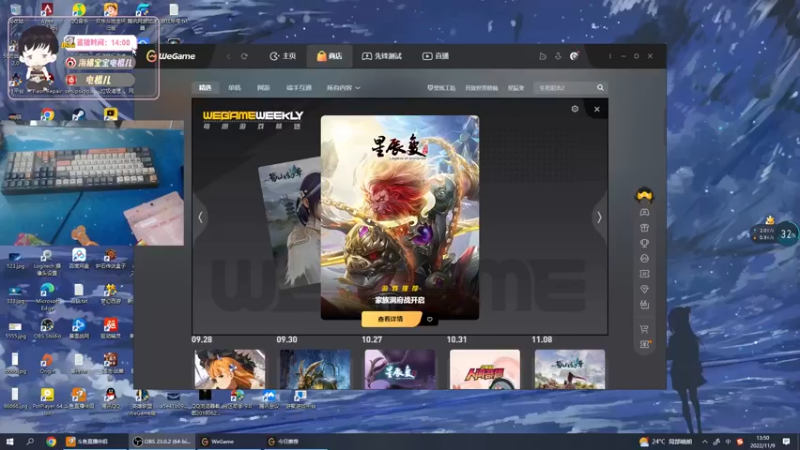Screen dimensions: 800x450
Task: Open PotPlayer 64 desktop shortcut
Action: point(47,399)
